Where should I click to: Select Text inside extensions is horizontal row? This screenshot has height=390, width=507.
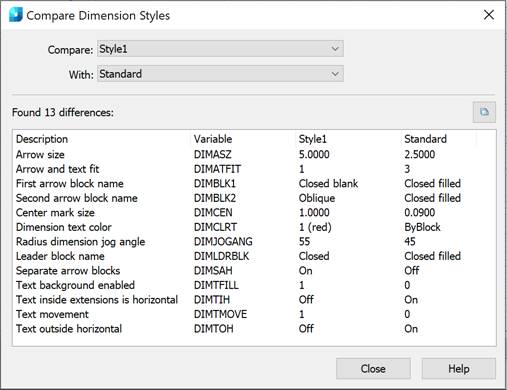[x=254, y=300]
